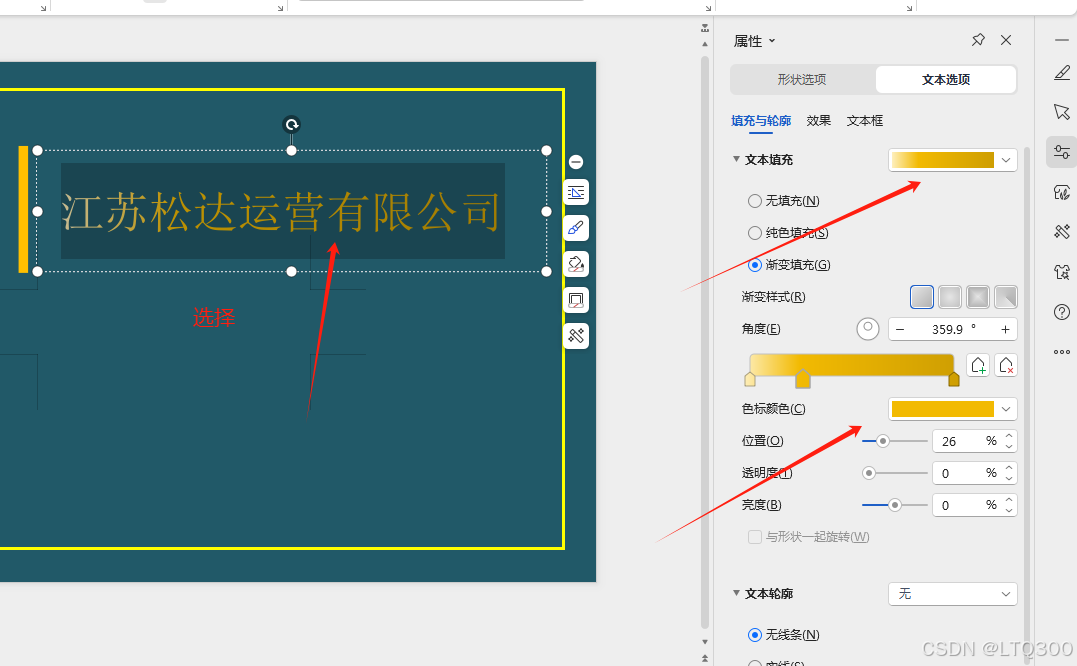Viewport: 1077px width, 666px height.
Task: Click the right sidebar collapse minus icon
Action: pyautogui.click(x=1062, y=41)
